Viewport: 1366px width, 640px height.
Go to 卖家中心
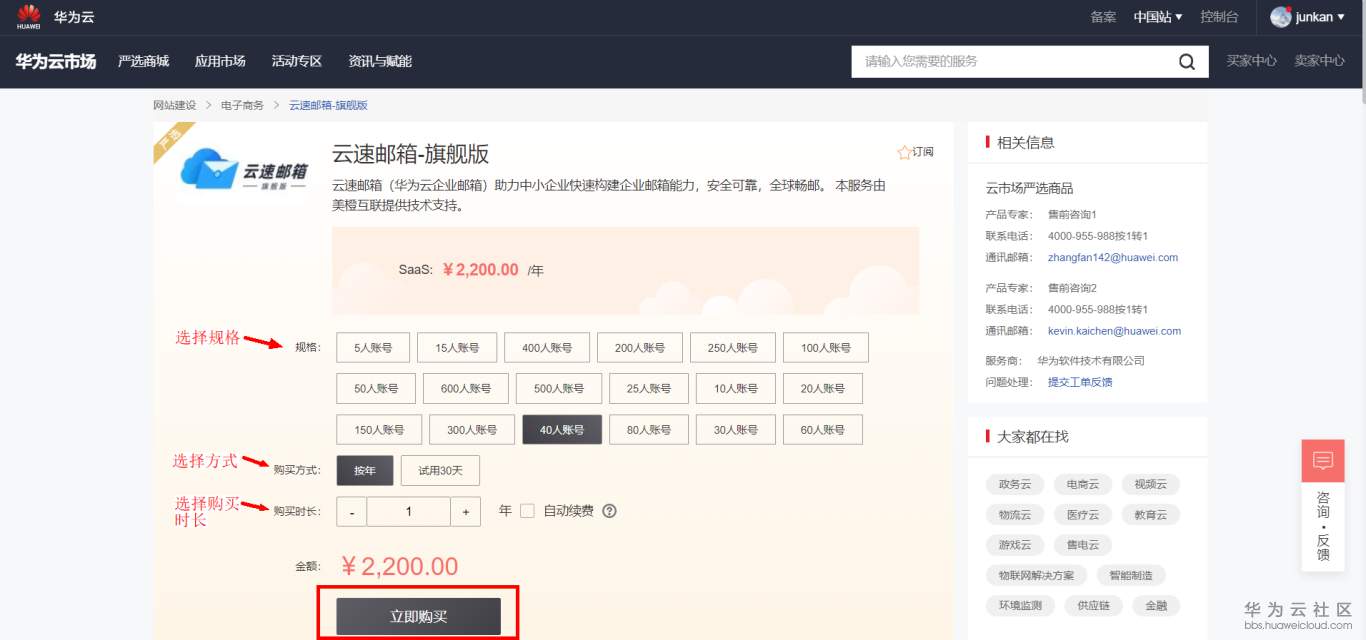pyautogui.click(x=1320, y=61)
